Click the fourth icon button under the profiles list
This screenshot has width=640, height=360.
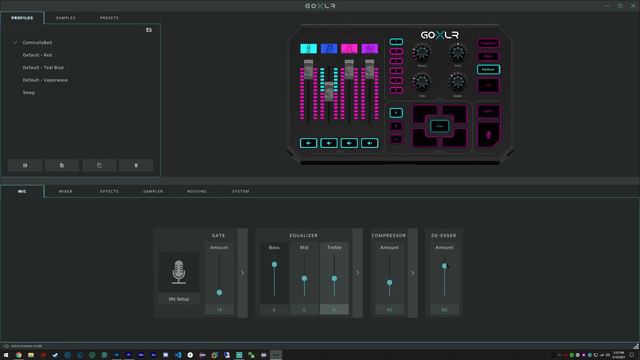point(136,165)
